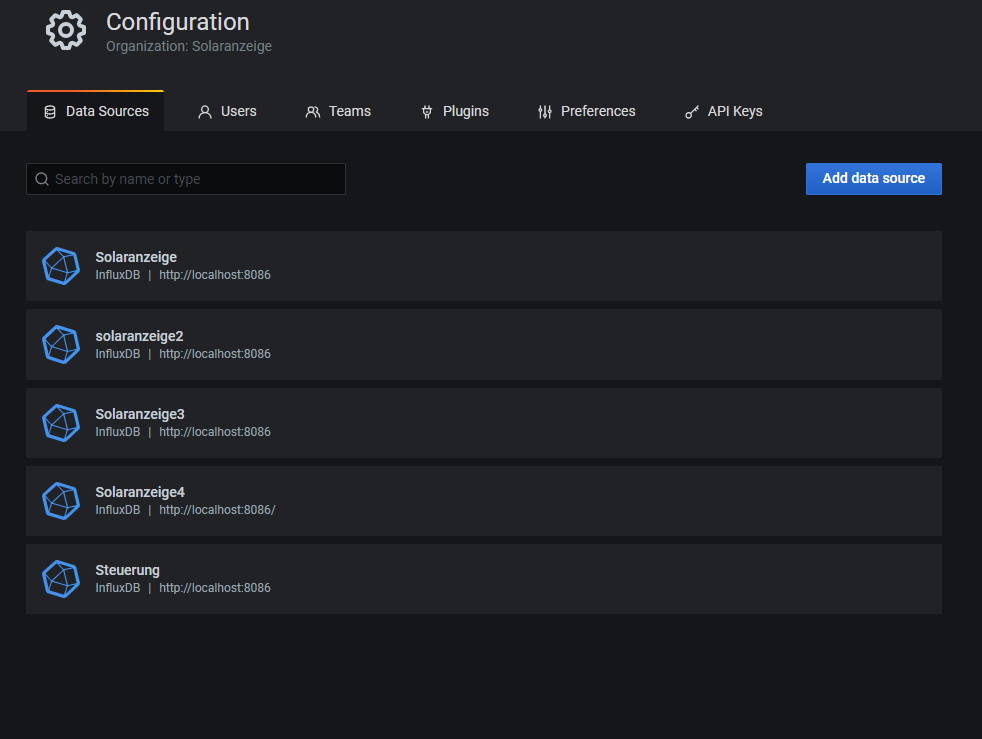Viewport: 982px width, 739px height.
Task: Open the Teams tab
Action: pos(338,111)
